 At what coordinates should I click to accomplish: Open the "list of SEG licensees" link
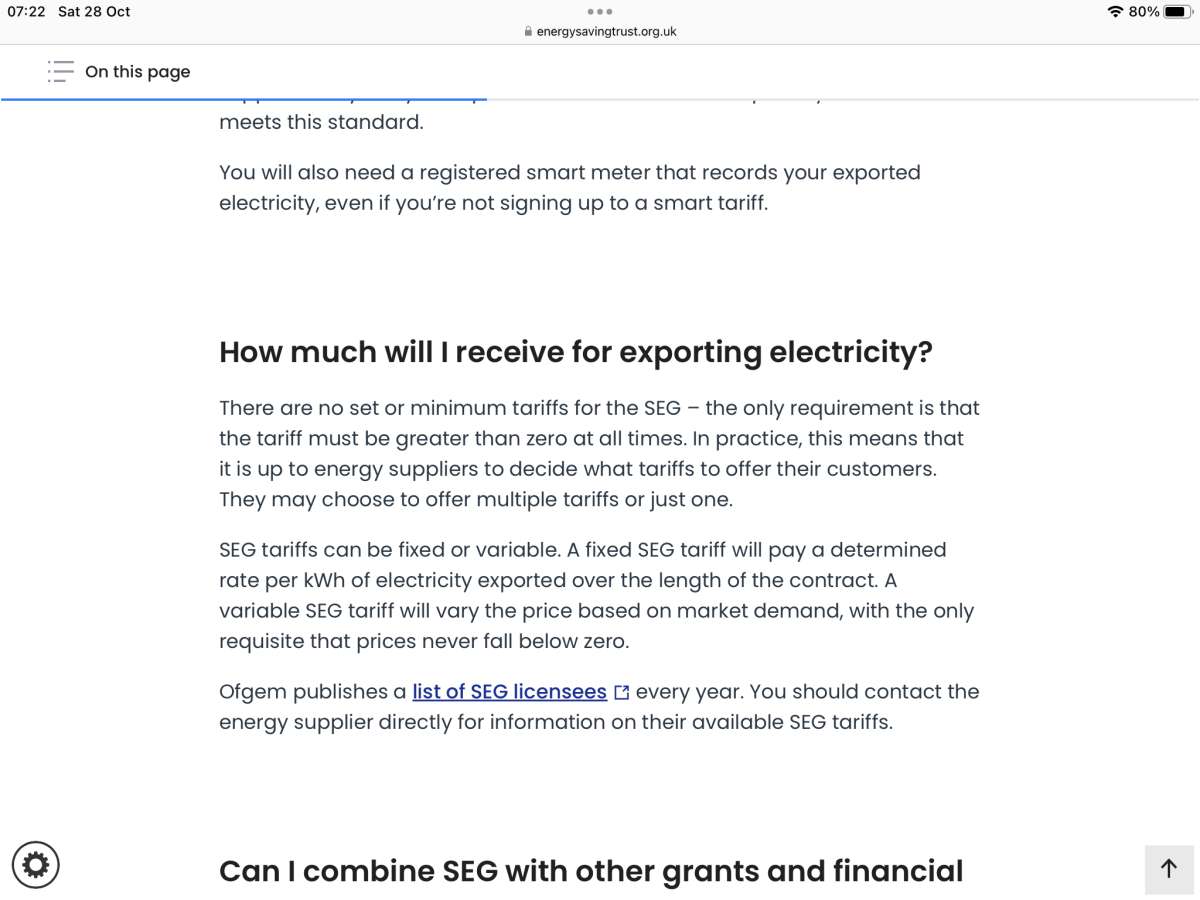coord(510,691)
